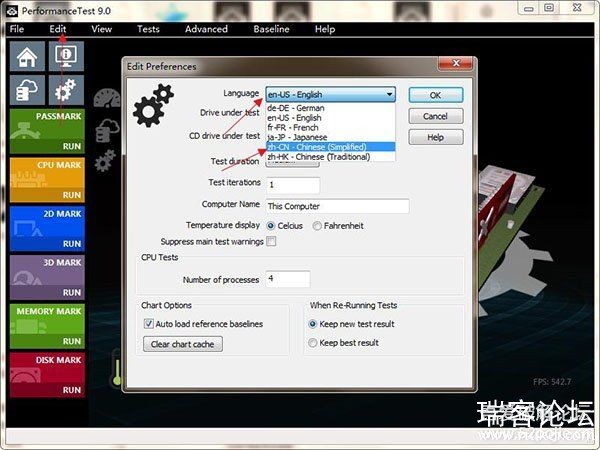Open the System Information monitor icon

[66, 56]
